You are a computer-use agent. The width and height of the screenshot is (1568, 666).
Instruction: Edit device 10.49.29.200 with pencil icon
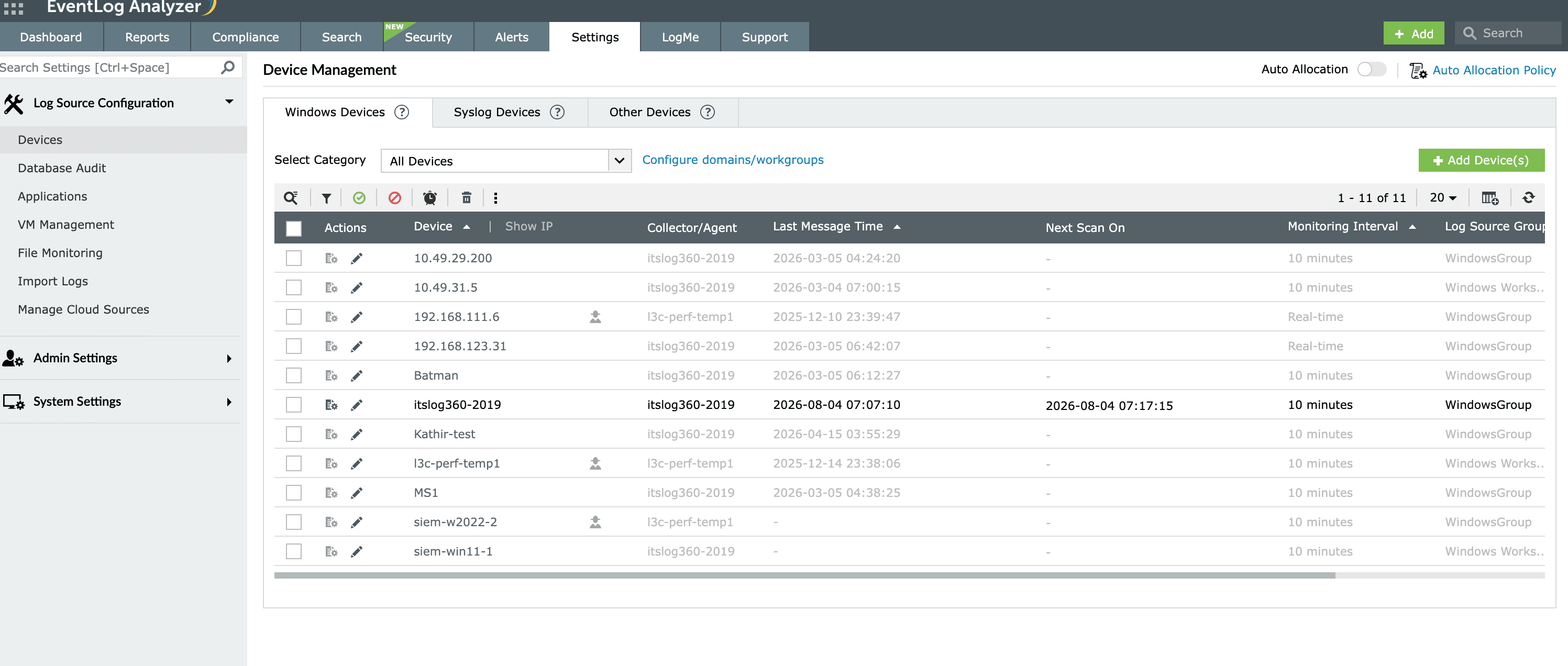point(357,258)
